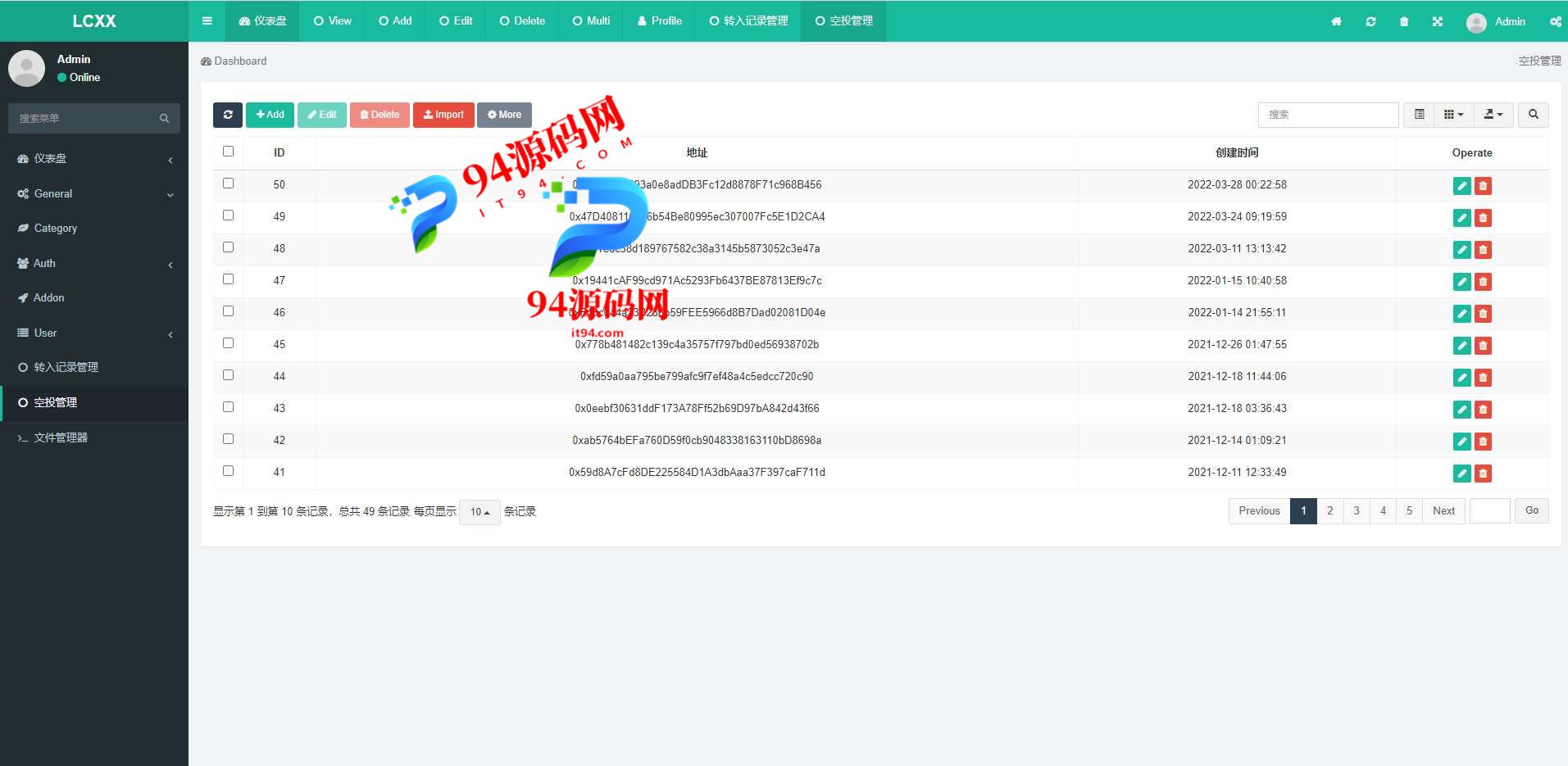Delete the record with ID 44
Screen dimensions: 1568x766
pos(1483,378)
